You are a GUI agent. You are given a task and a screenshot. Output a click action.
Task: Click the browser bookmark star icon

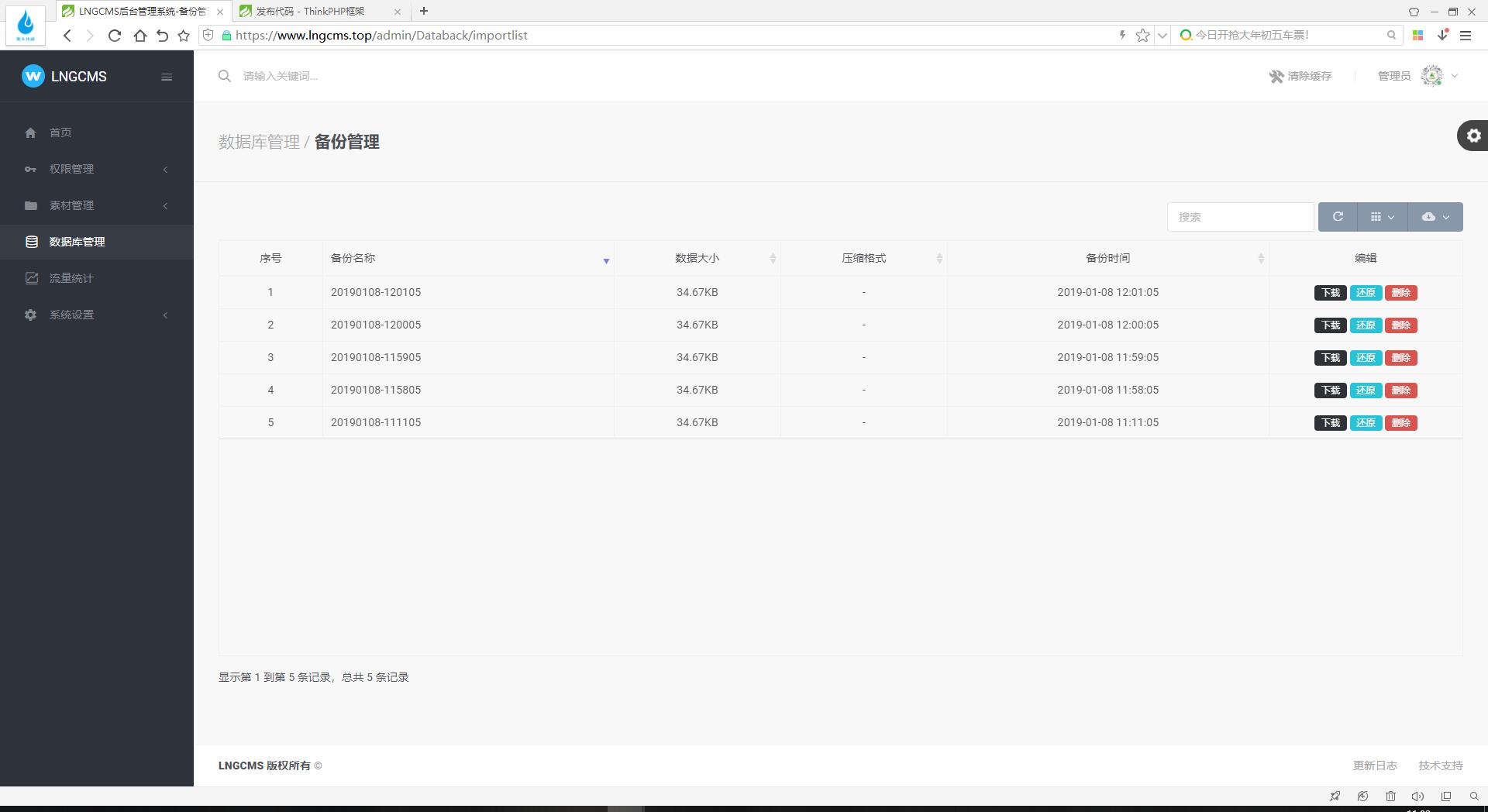(1142, 35)
